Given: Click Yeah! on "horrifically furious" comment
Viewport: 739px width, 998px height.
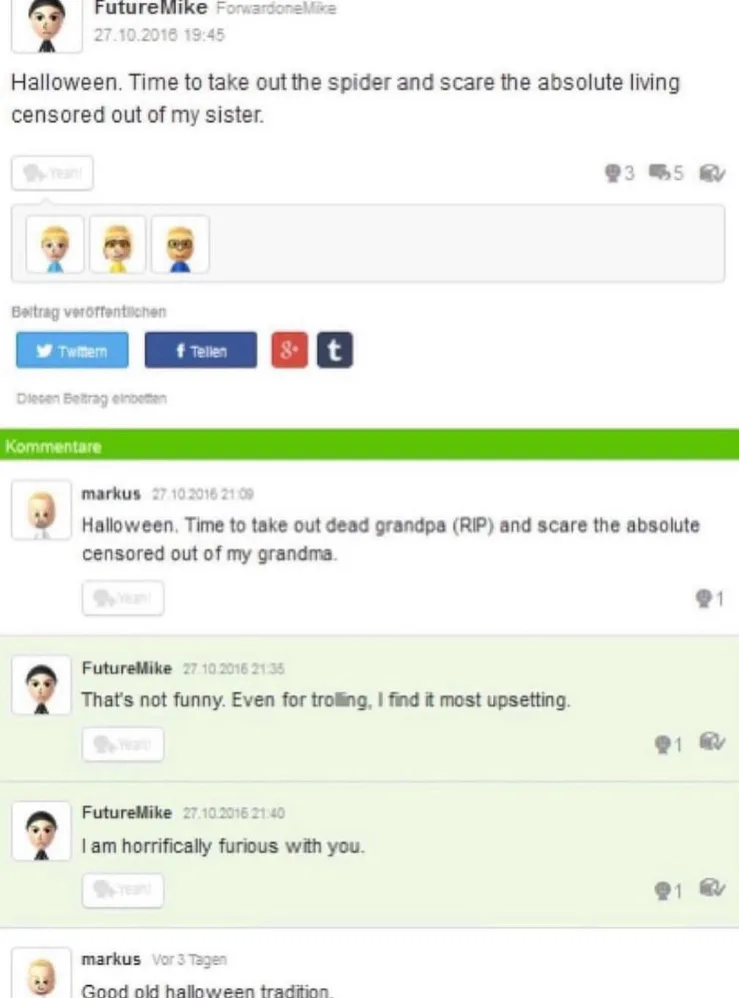Looking at the screenshot, I should pos(123,890).
